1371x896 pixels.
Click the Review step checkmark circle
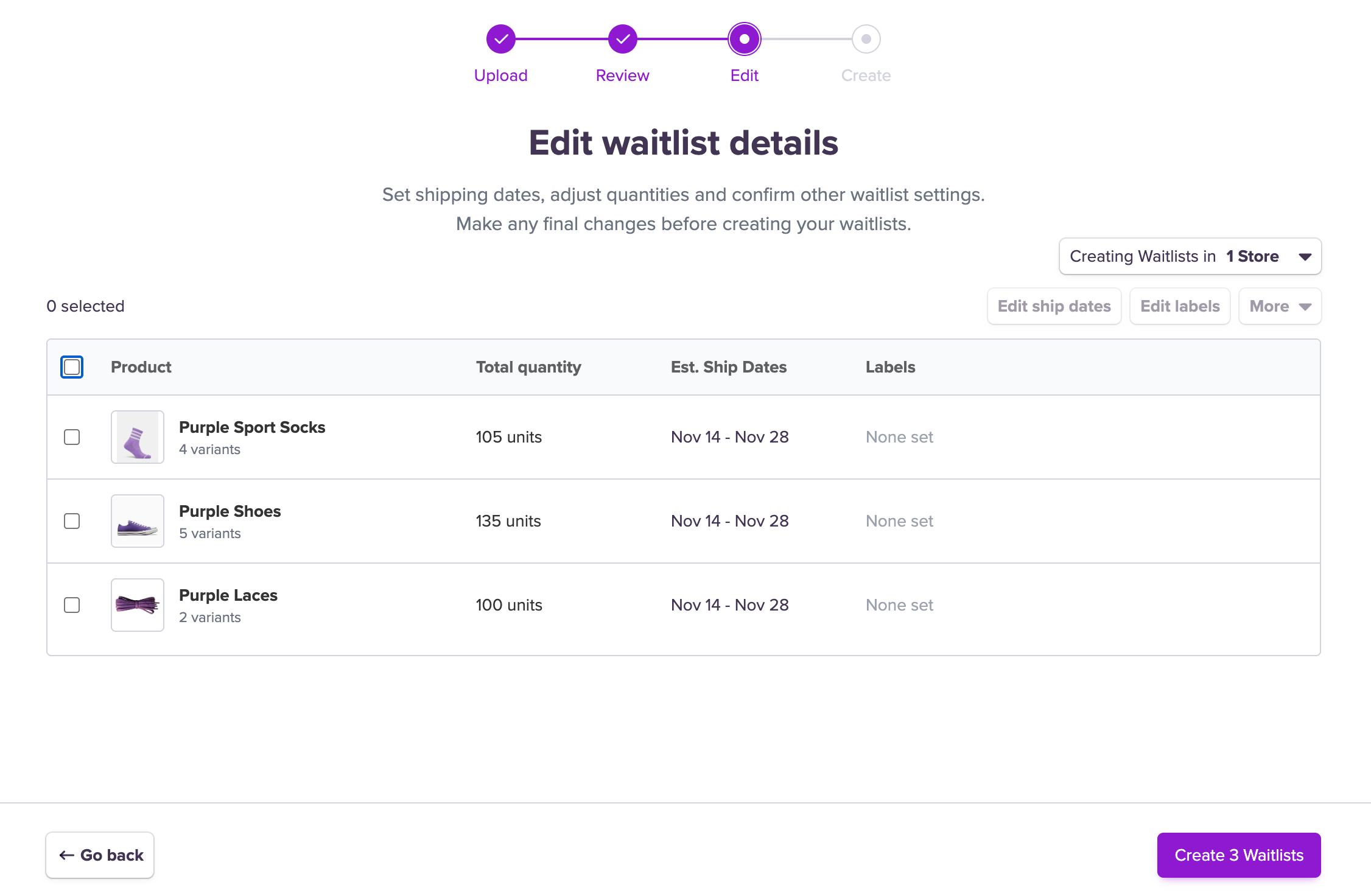click(622, 39)
